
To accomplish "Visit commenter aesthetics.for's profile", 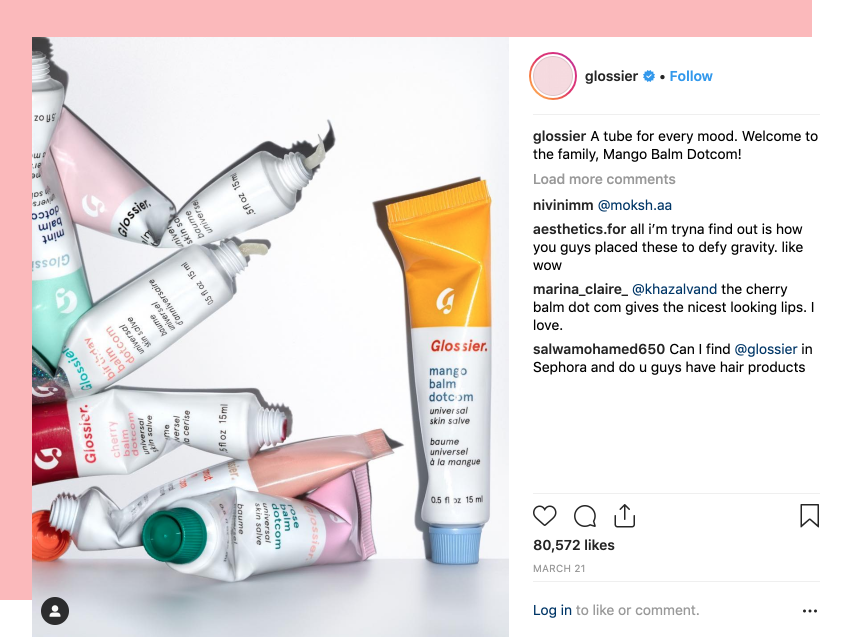I will pyautogui.click(x=579, y=229).
